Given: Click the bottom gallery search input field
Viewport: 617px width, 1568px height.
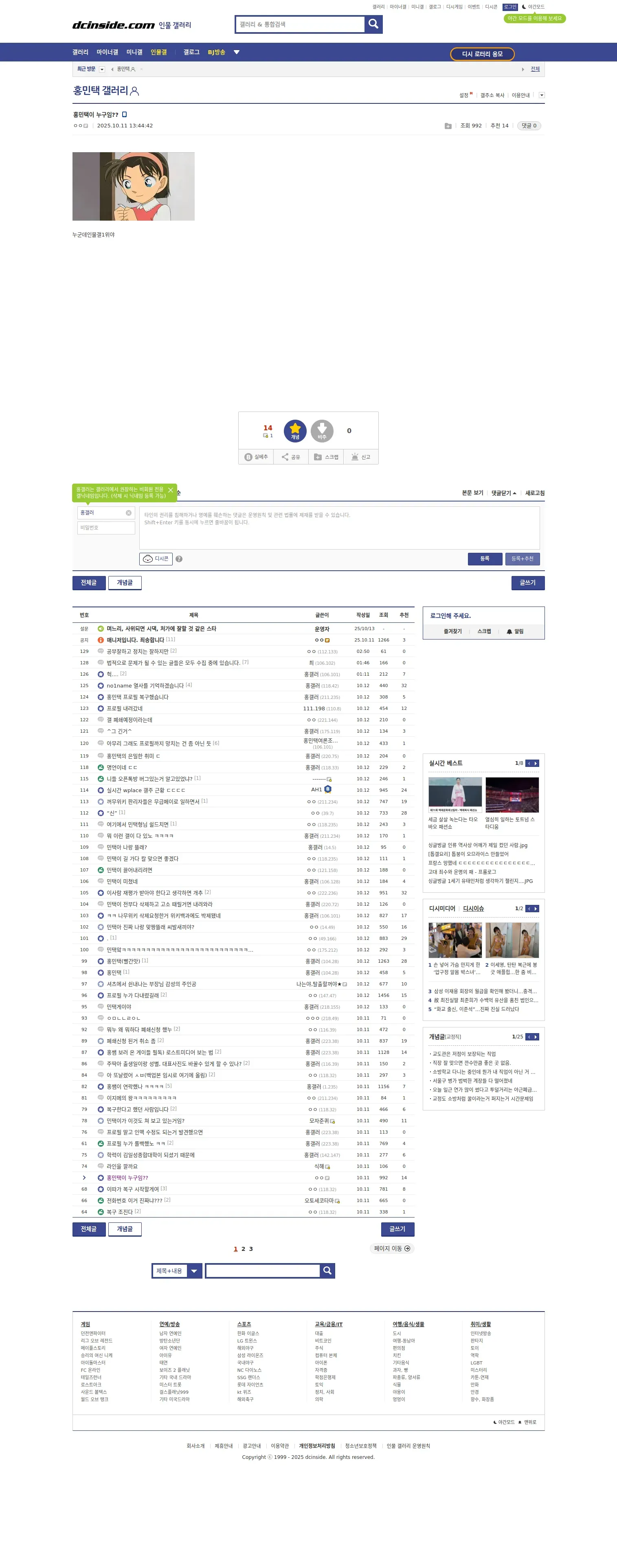Looking at the screenshot, I should click(x=263, y=1271).
